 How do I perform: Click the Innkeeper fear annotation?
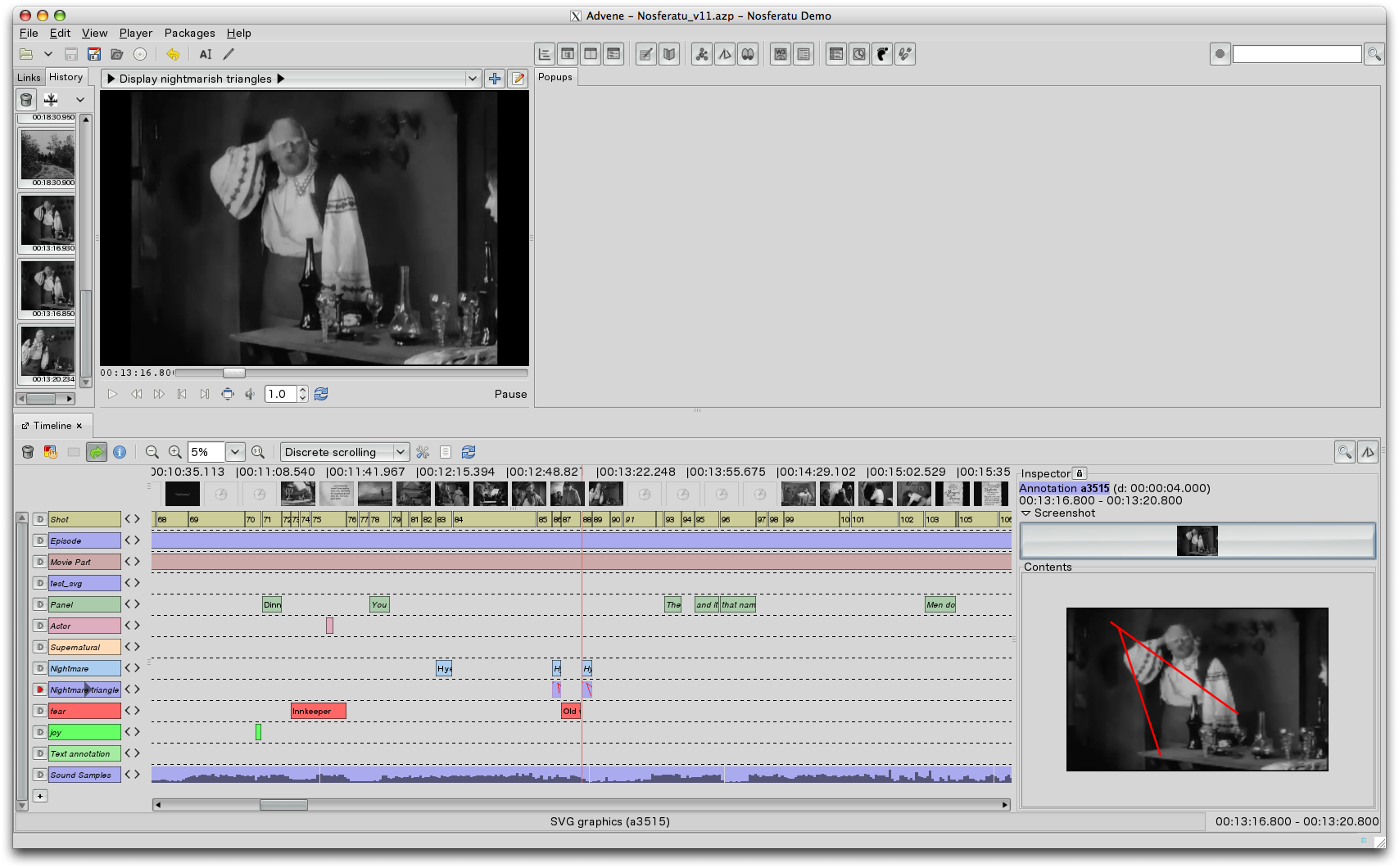[319, 711]
